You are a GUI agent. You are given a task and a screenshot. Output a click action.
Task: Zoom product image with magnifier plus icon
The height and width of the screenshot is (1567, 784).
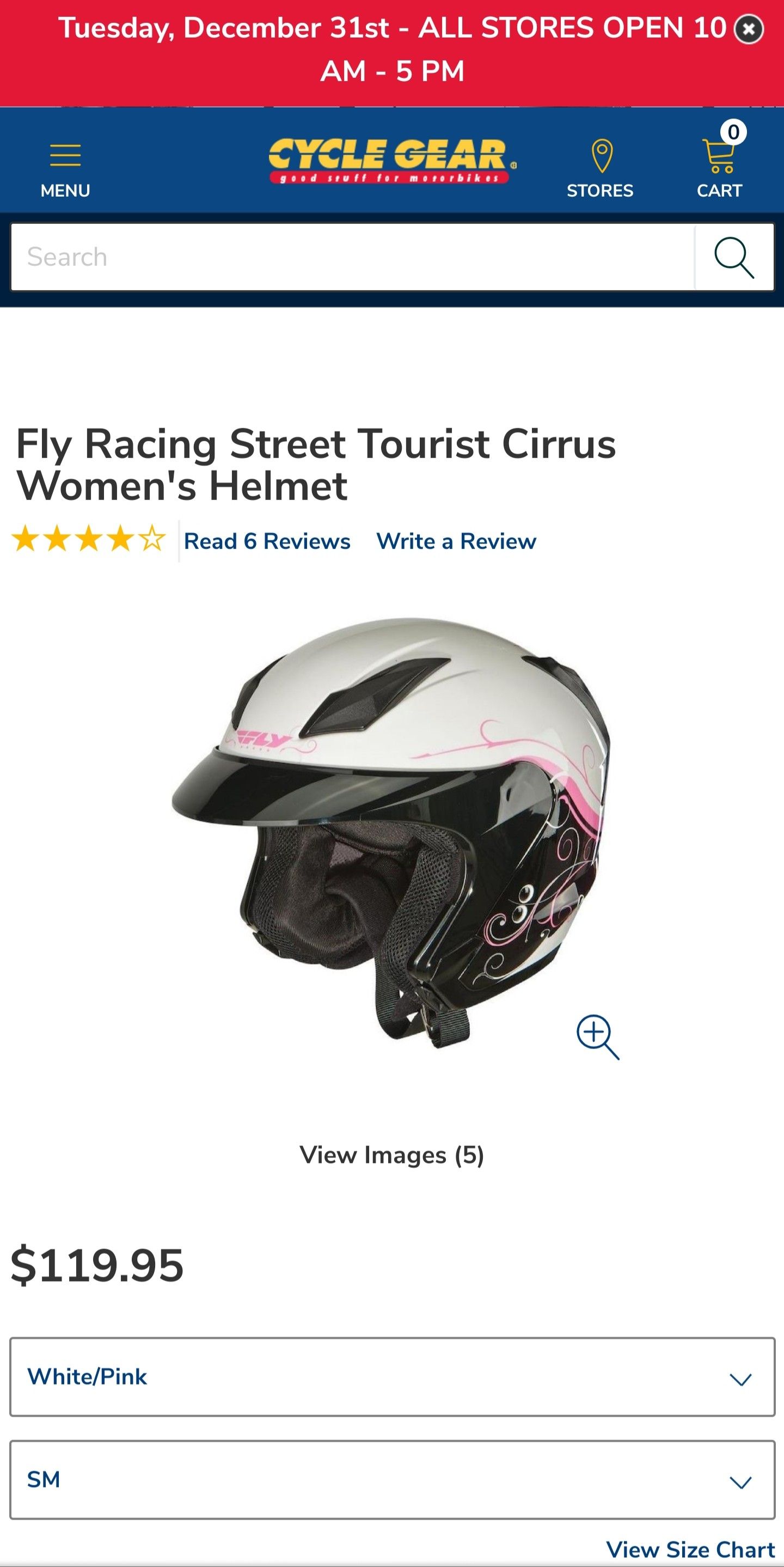597,1036
